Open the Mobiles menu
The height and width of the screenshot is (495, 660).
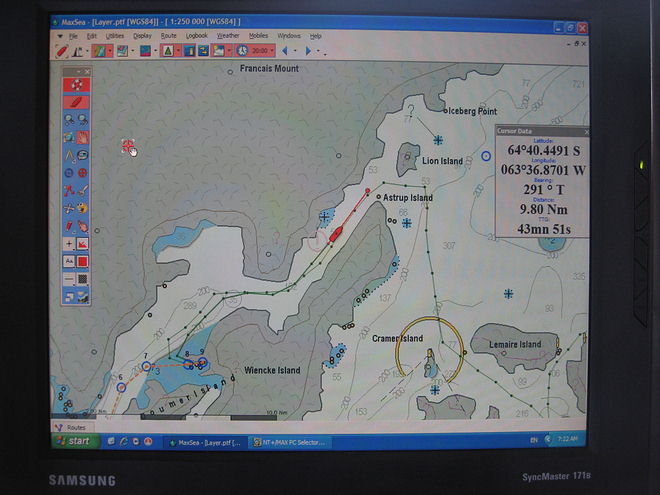(258, 36)
